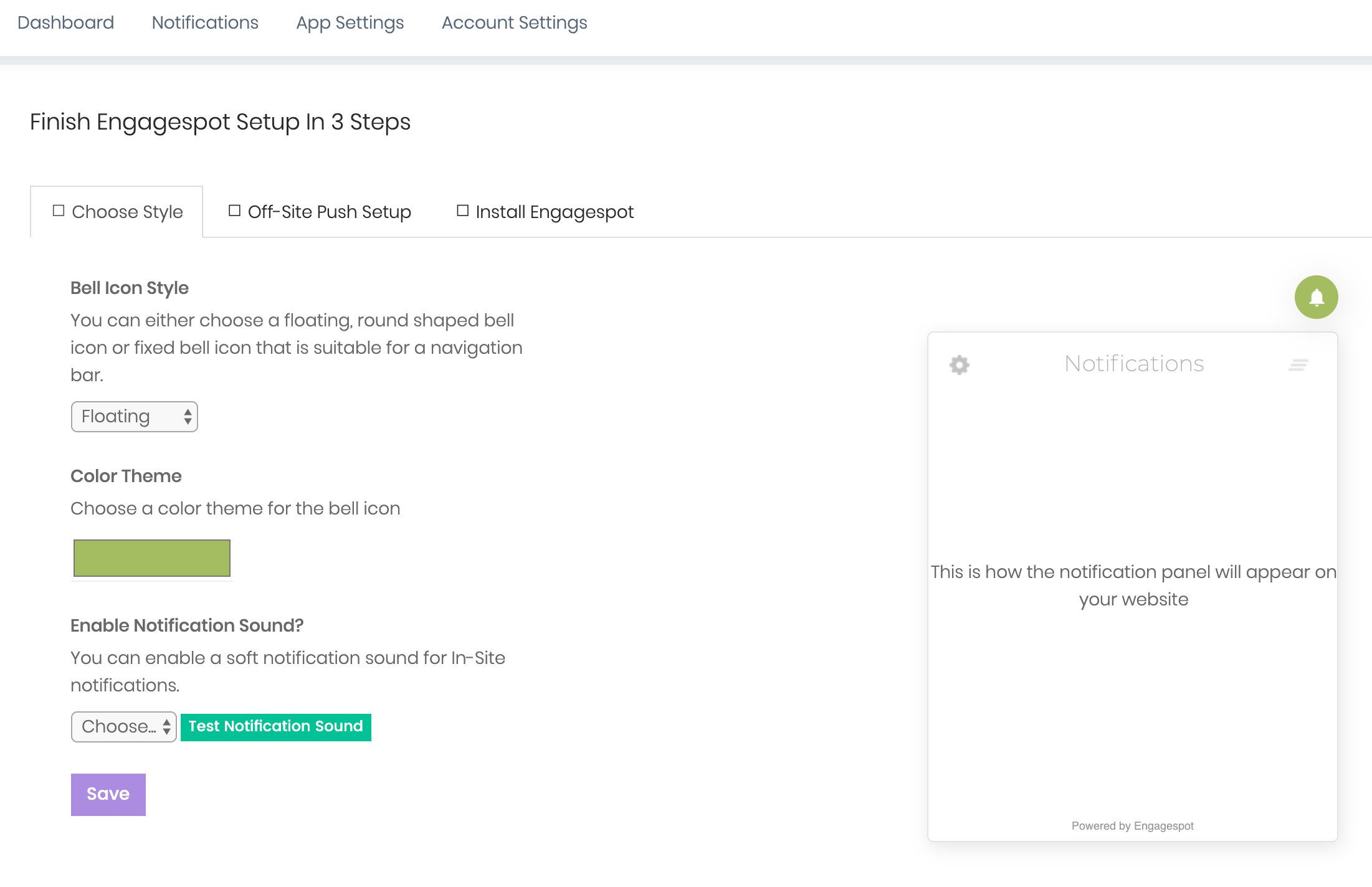Save the style settings
This screenshot has width=1372, height=887.
108,794
